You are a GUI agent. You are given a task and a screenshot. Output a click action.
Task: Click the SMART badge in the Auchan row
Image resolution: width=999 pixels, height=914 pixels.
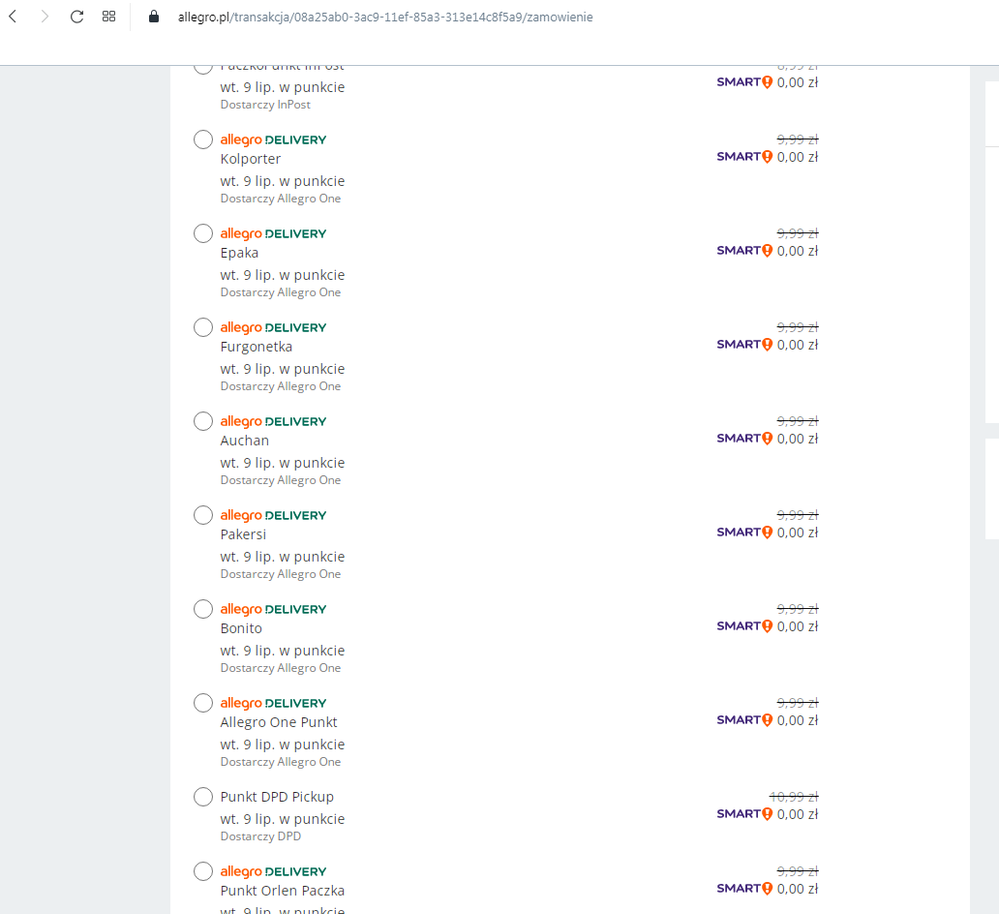tap(744, 438)
